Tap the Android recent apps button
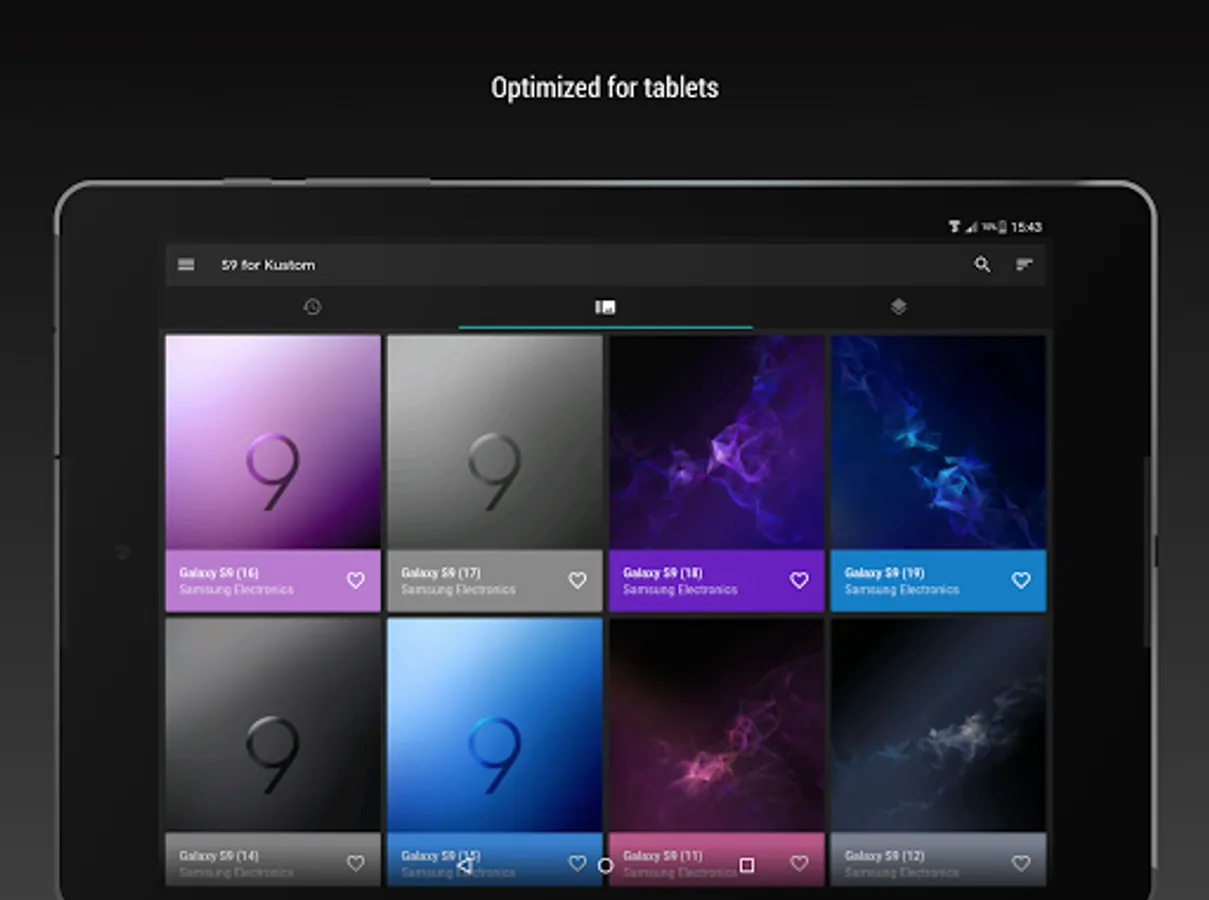 (746, 865)
